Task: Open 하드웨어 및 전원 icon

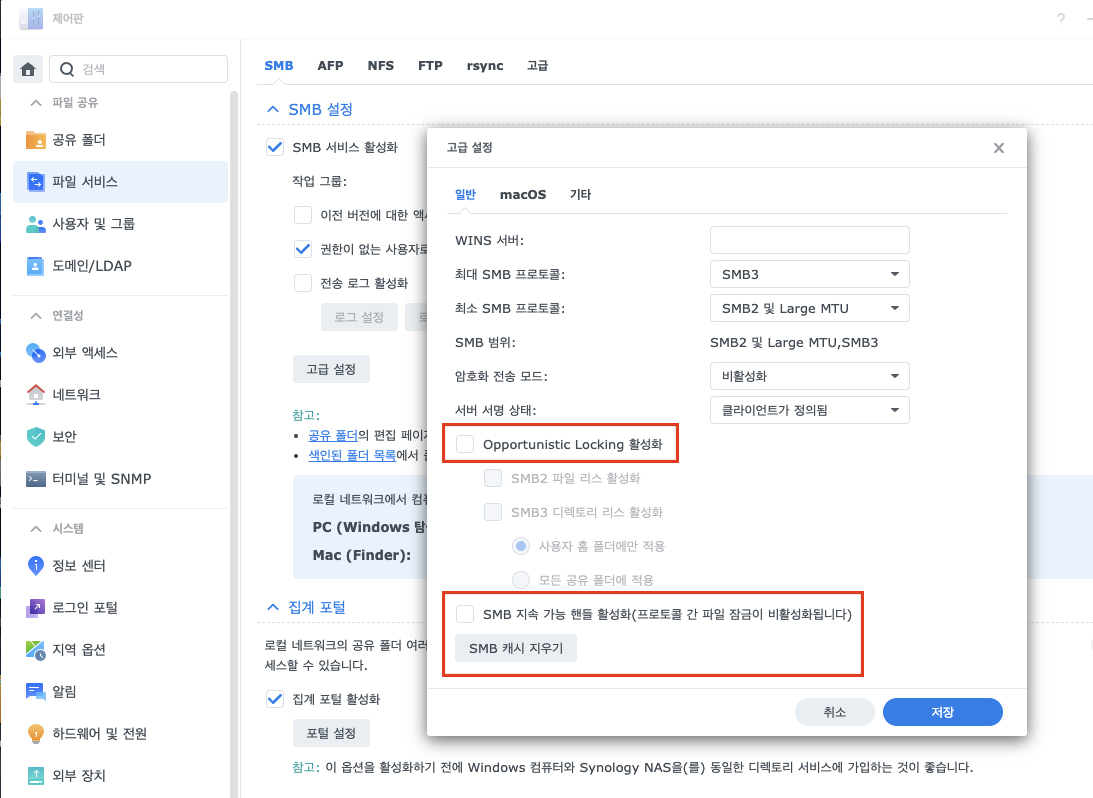Action: click(36, 734)
